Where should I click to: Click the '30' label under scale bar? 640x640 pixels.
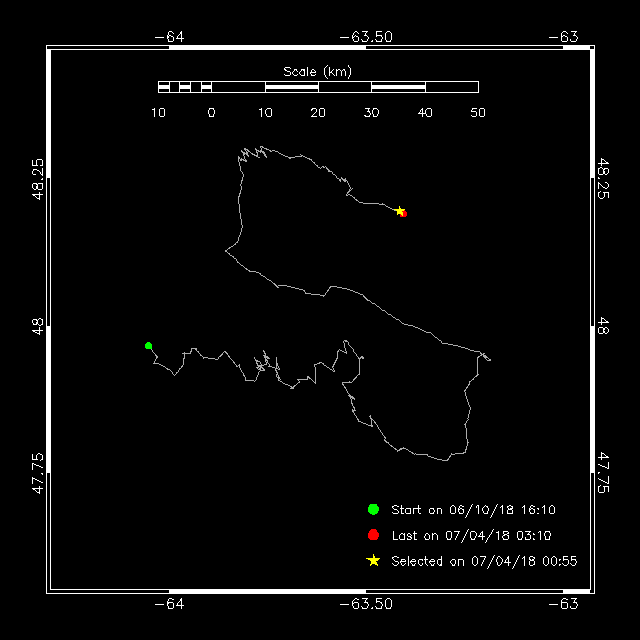(x=371, y=113)
